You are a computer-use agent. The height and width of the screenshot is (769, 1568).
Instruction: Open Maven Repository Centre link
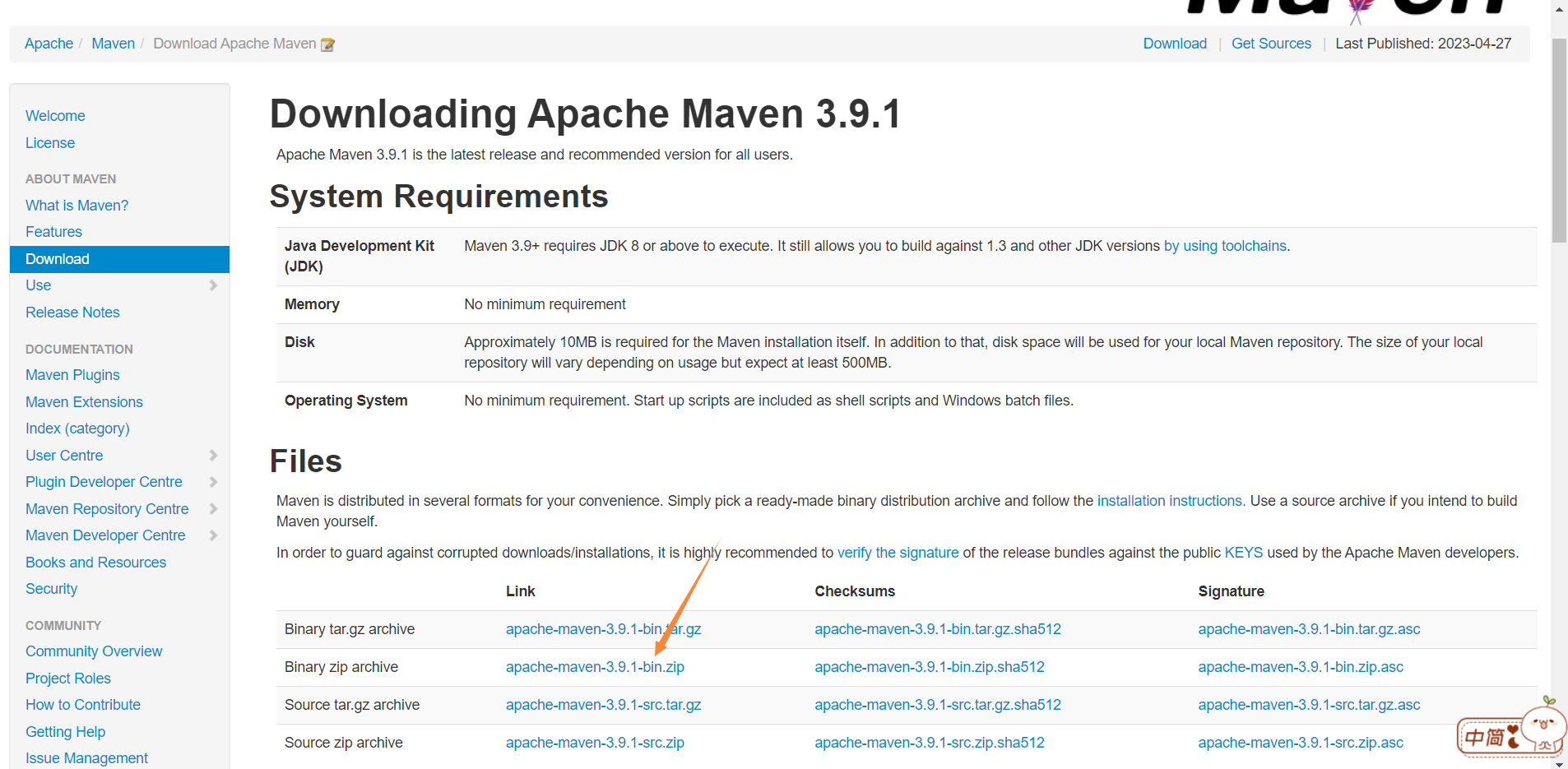point(107,509)
